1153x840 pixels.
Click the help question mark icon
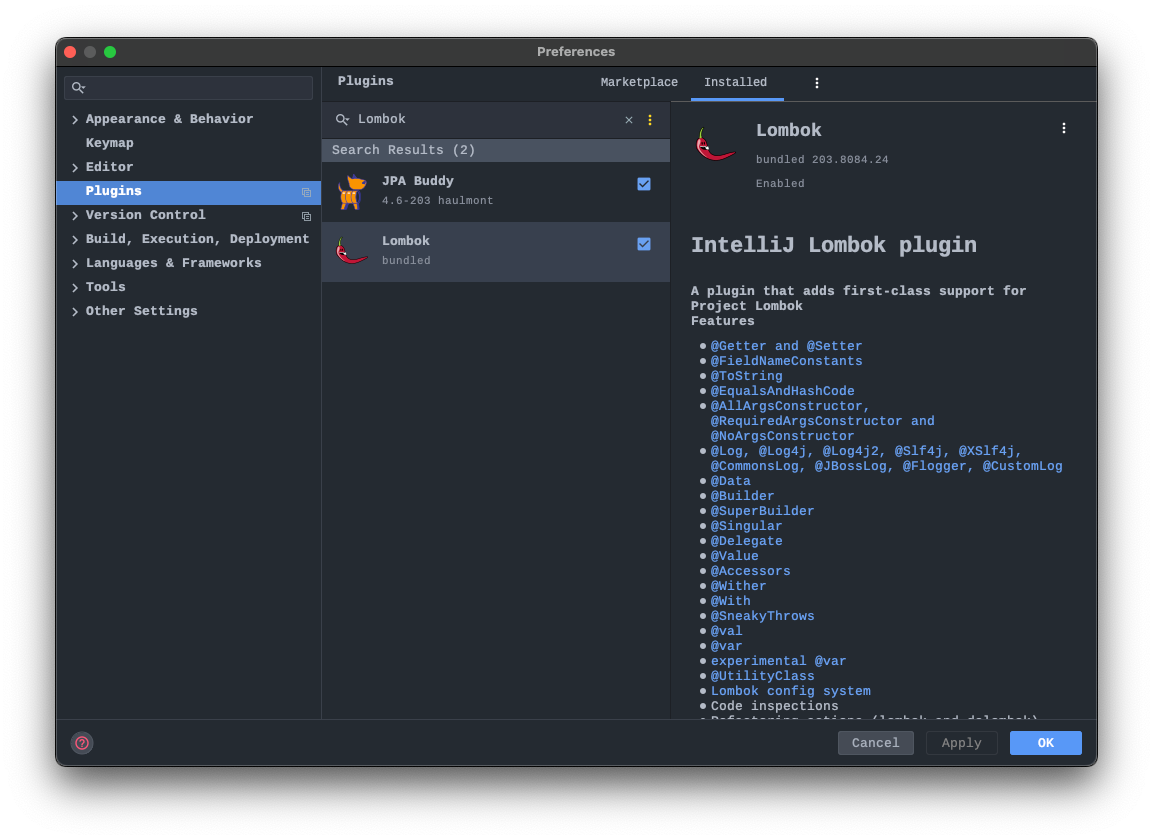coord(82,743)
